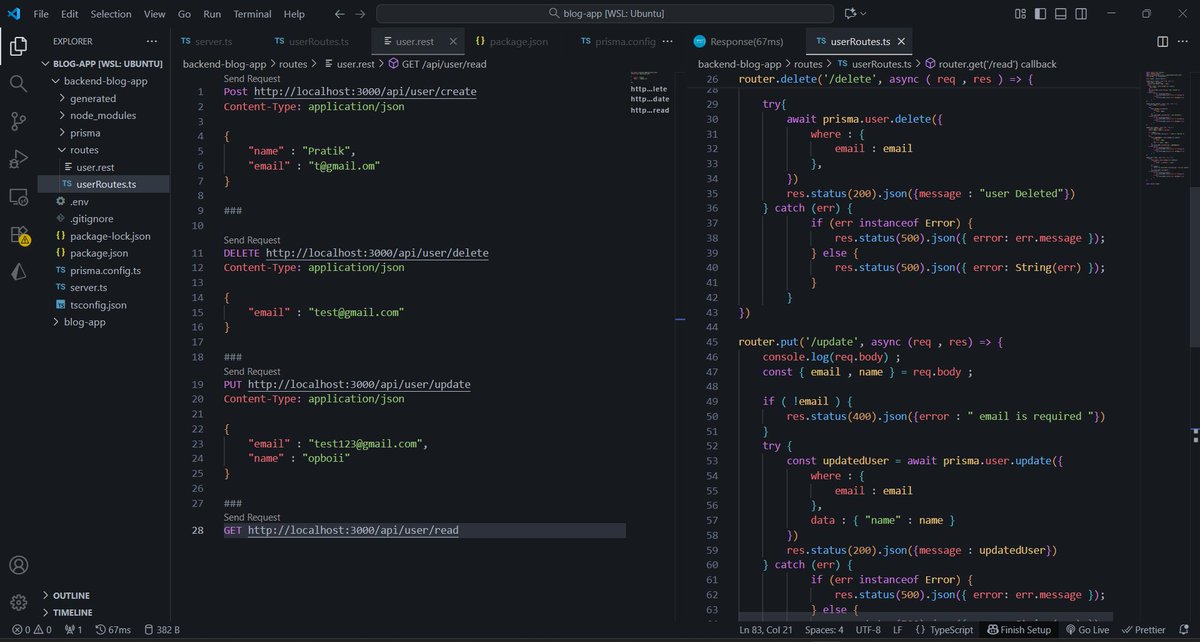
Task: Expand the prisma folder
Action: click(63, 132)
